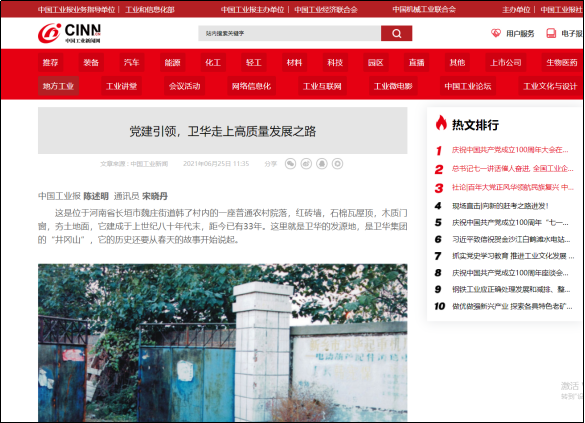Click the last circular share icon
The height and width of the screenshot is (423, 585).
point(337,164)
